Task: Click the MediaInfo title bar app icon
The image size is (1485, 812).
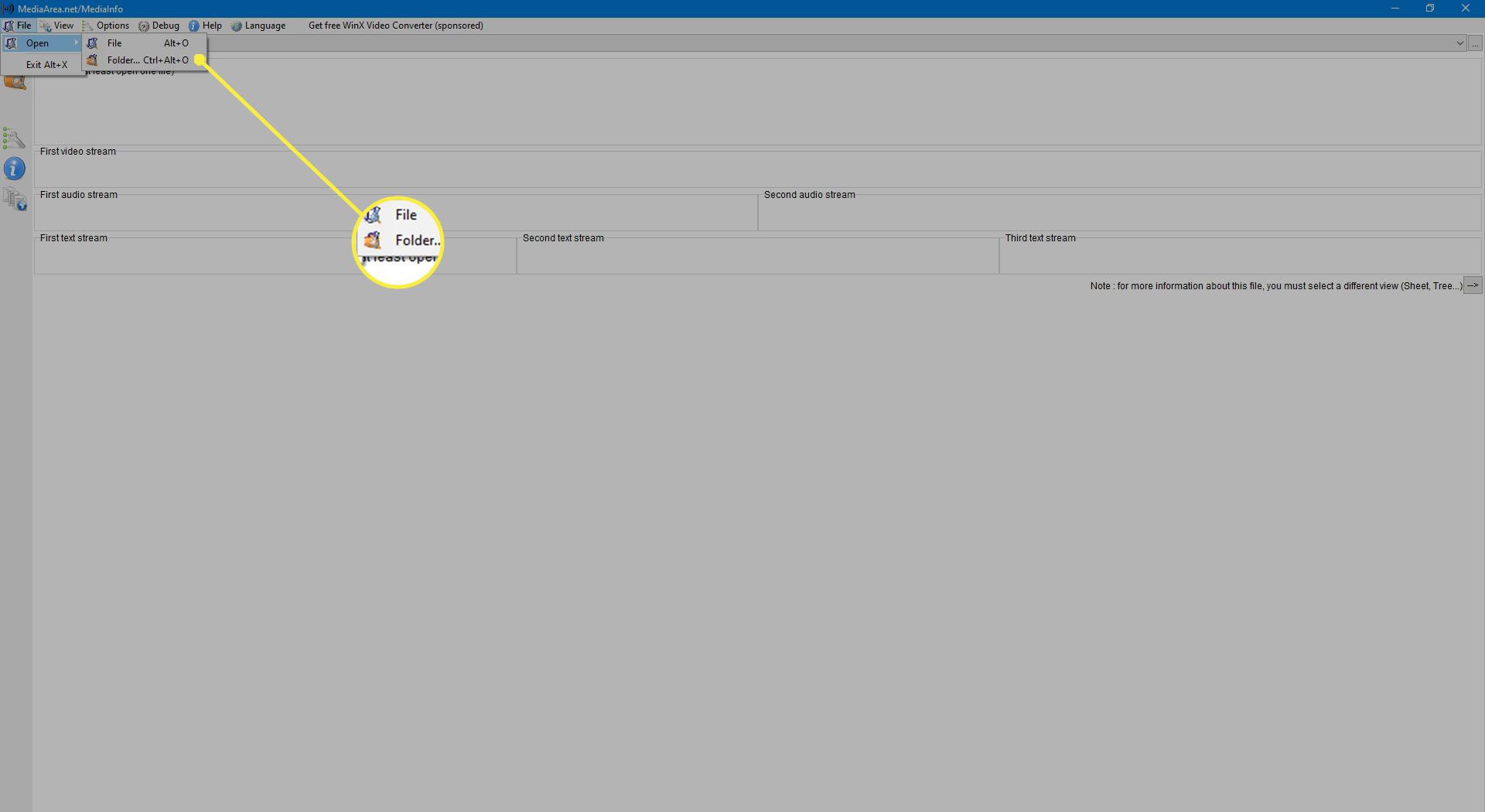Action: [x=8, y=9]
